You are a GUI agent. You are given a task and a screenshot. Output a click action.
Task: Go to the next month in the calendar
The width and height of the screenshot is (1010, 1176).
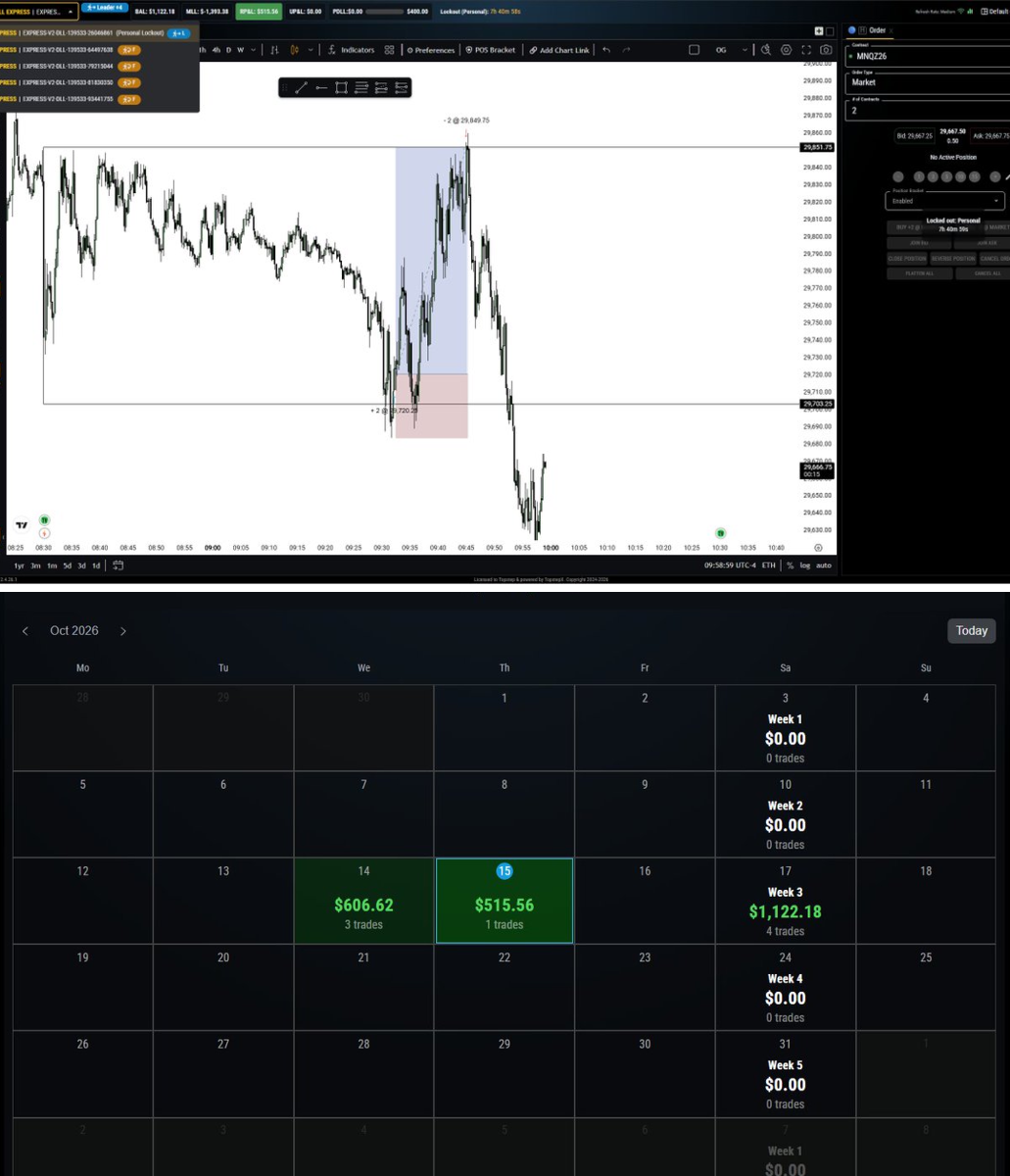(x=123, y=631)
